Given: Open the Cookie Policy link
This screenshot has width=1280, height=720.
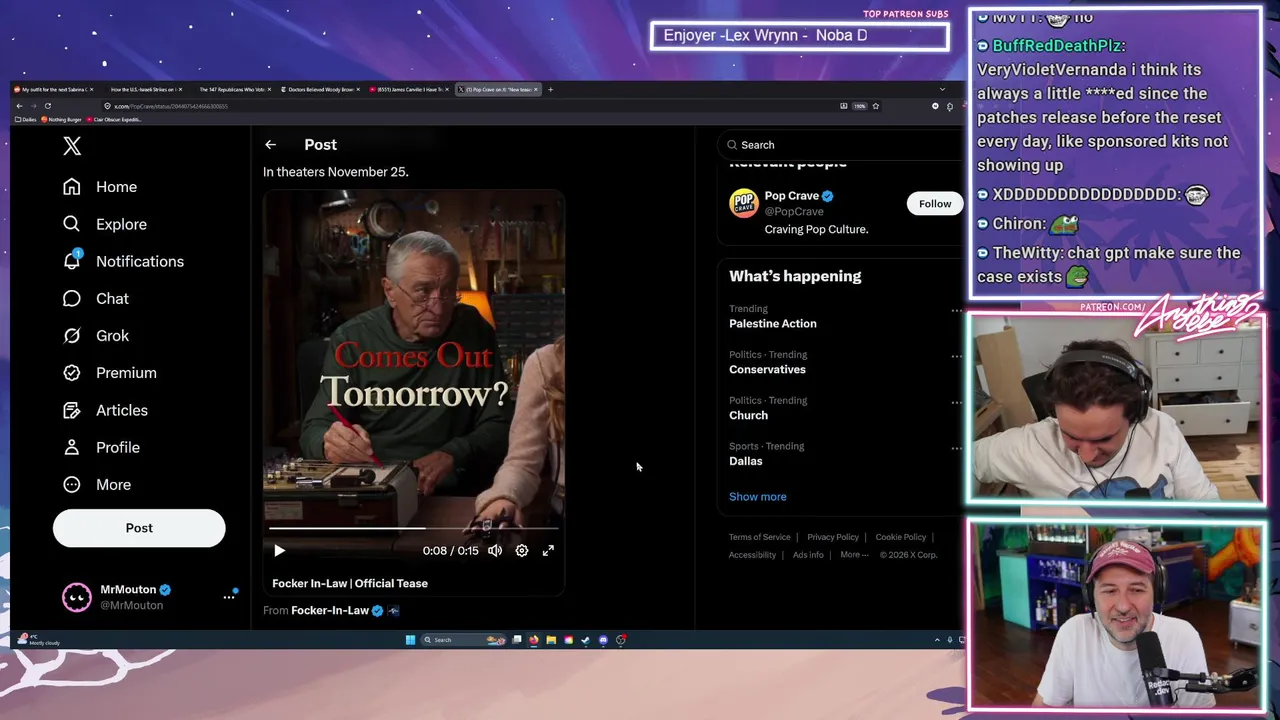Looking at the screenshot, I should [901, 537].
